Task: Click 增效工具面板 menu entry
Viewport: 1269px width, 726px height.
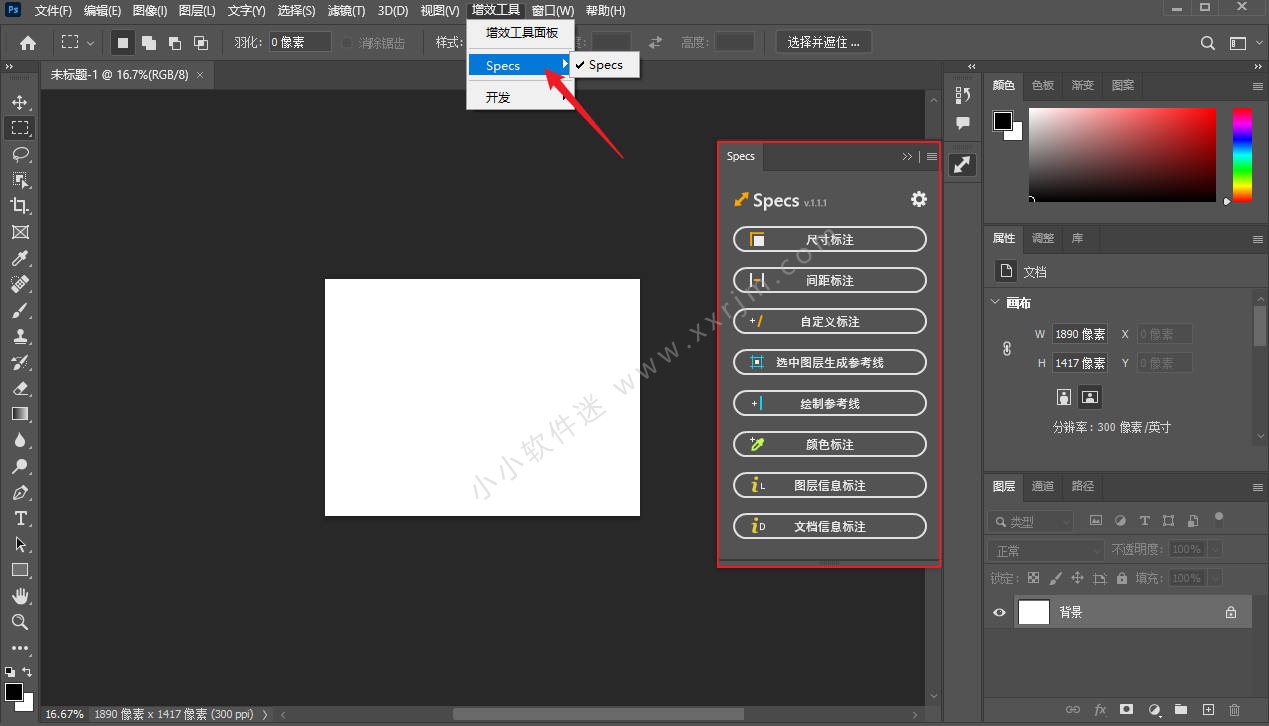Action: (522, 33)
